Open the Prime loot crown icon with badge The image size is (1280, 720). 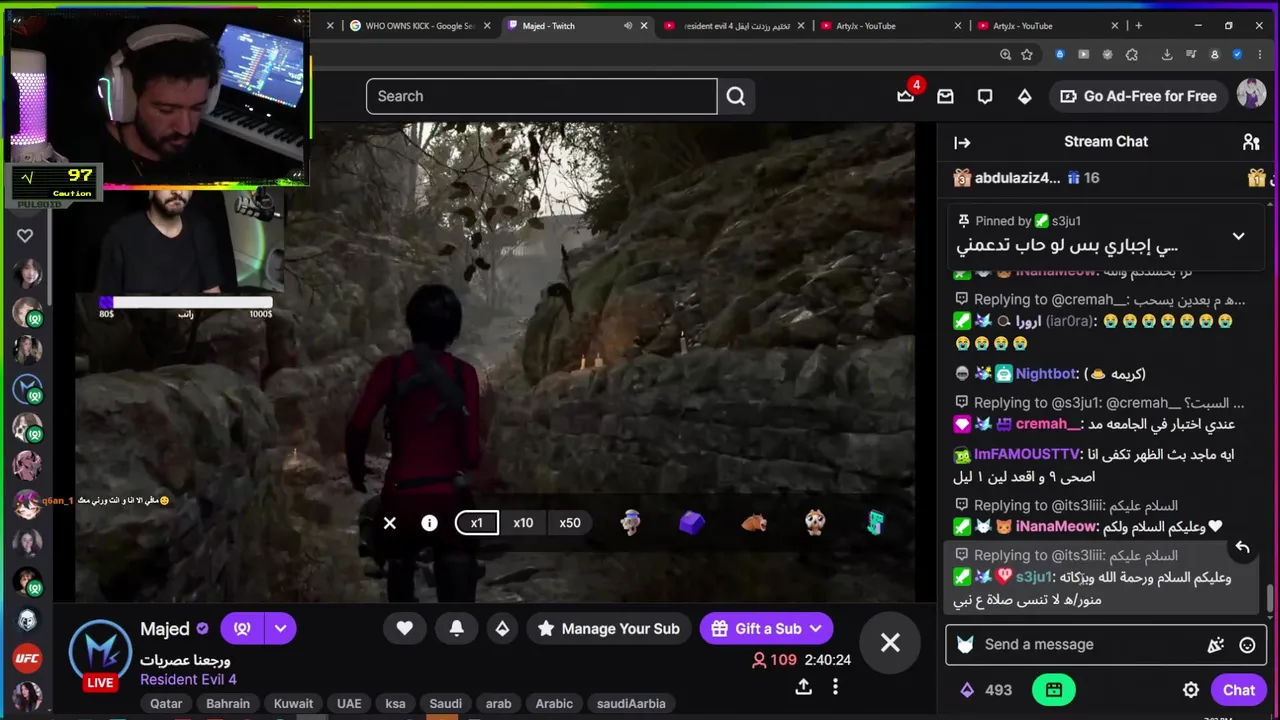pyautogui.click(x=906, y=95)
